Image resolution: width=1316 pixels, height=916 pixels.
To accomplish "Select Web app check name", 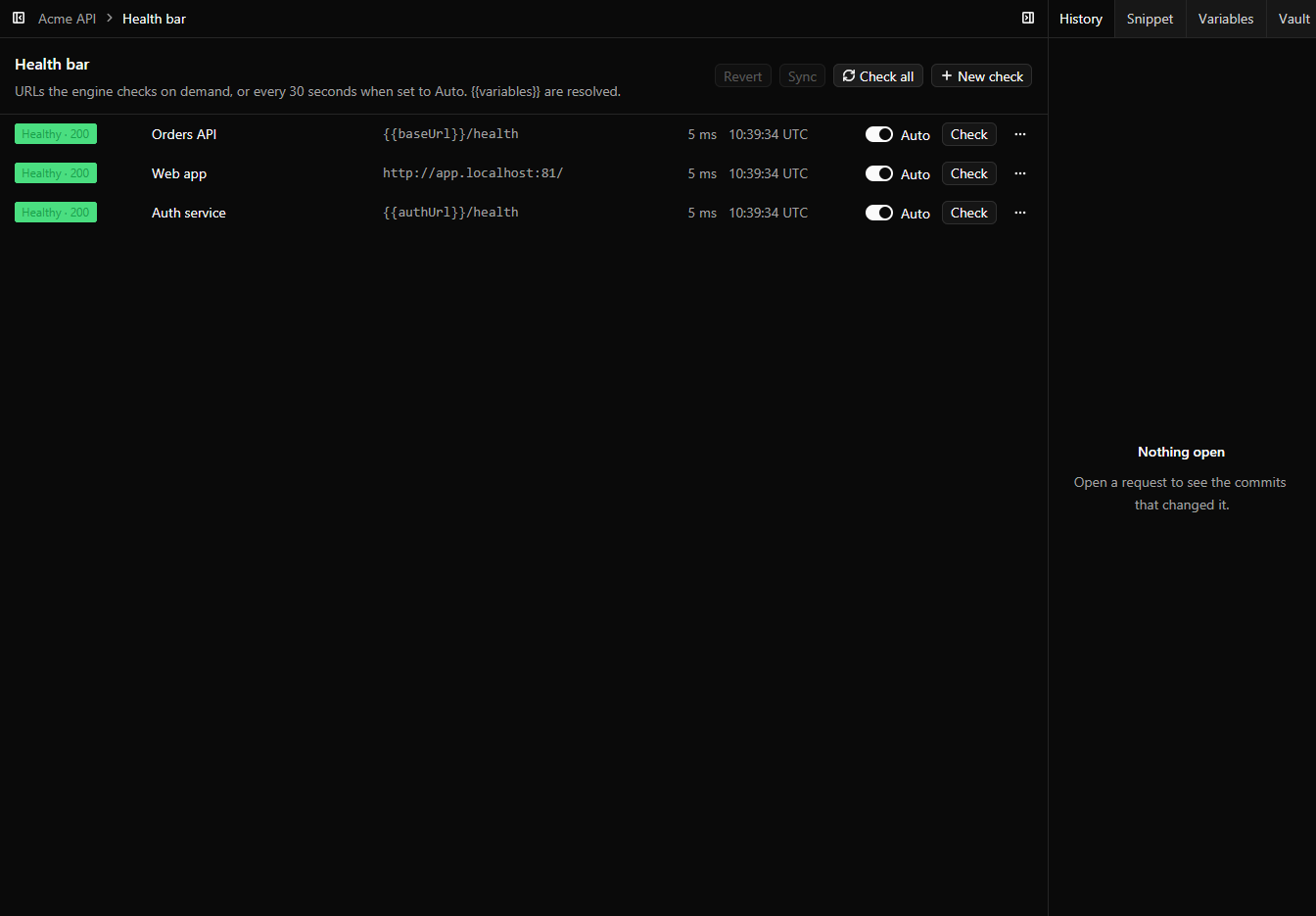I will tap(179, 173).
